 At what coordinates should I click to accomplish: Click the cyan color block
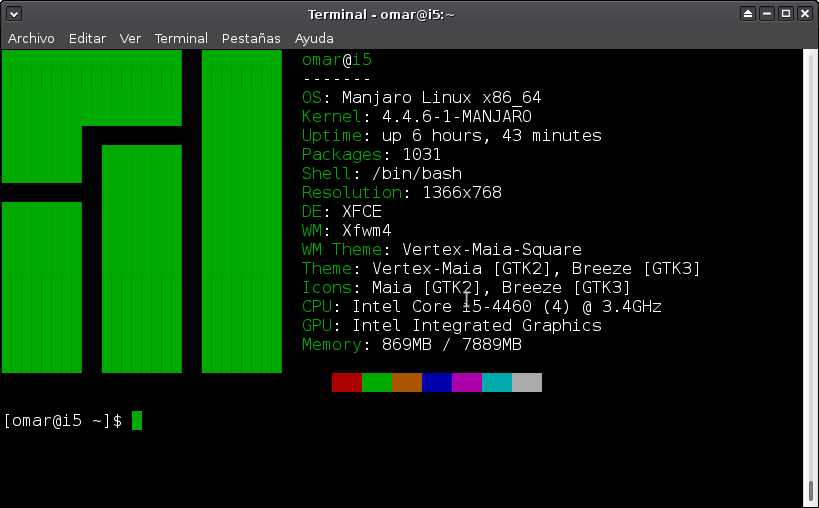tap(497, 382)
